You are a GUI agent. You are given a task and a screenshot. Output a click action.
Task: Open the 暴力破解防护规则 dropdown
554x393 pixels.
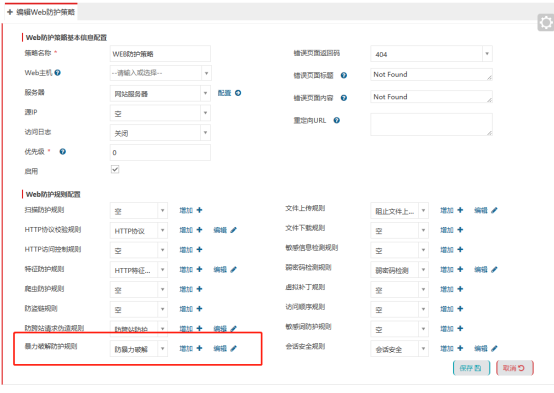[x=139, y=349]
